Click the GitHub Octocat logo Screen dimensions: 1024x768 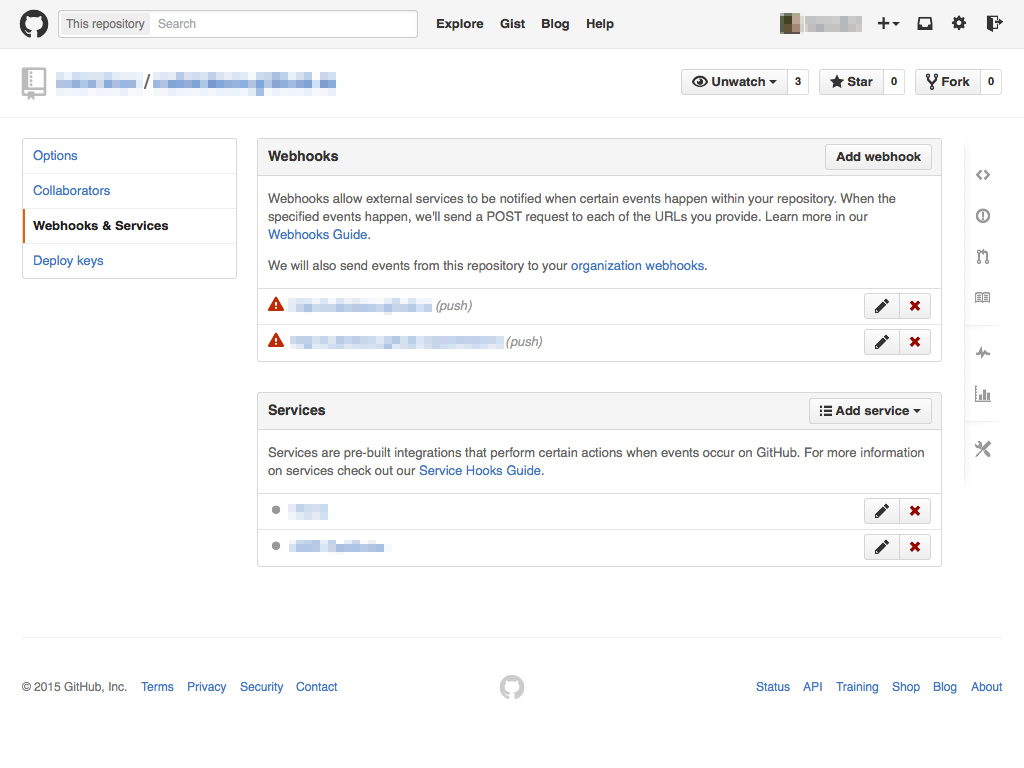click(33, 23)
